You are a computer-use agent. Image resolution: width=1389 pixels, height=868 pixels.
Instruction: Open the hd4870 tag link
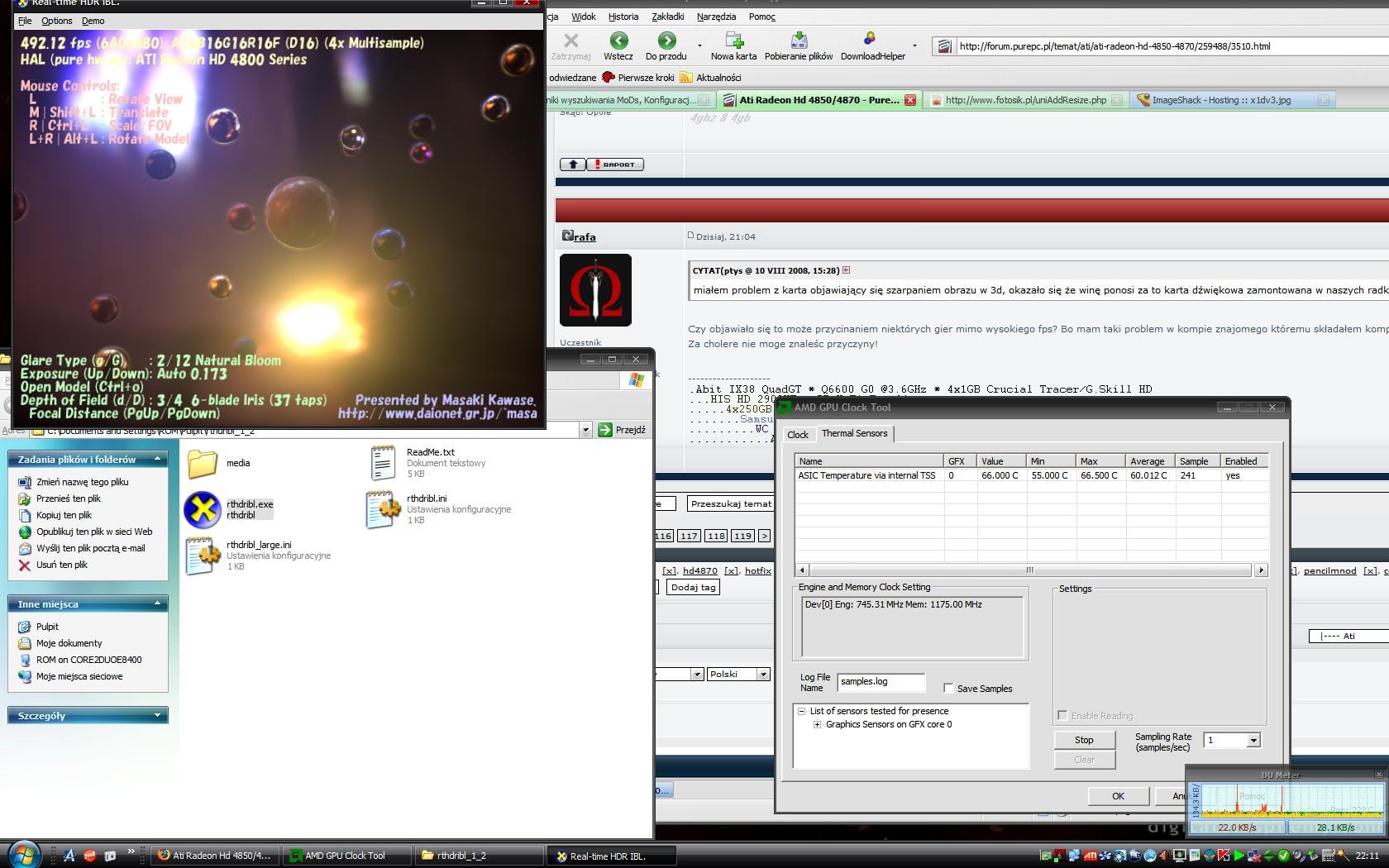tap(700, 570)
